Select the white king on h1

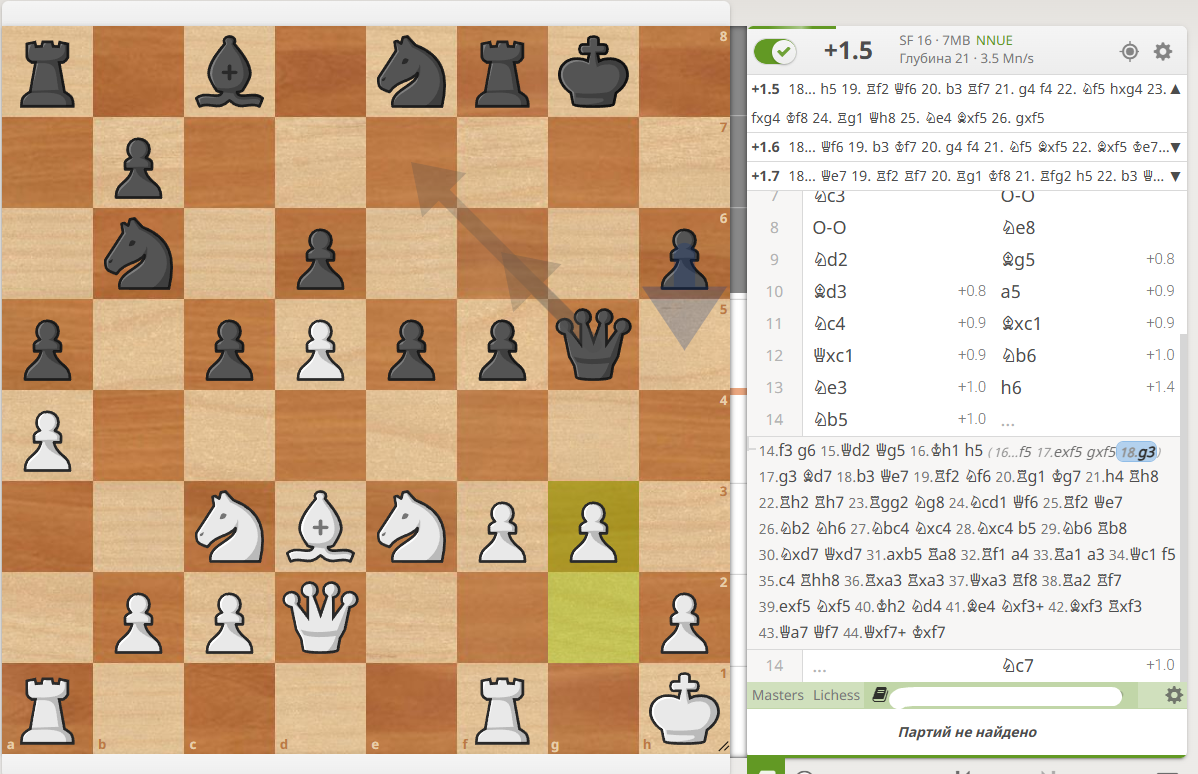(684, 708)
